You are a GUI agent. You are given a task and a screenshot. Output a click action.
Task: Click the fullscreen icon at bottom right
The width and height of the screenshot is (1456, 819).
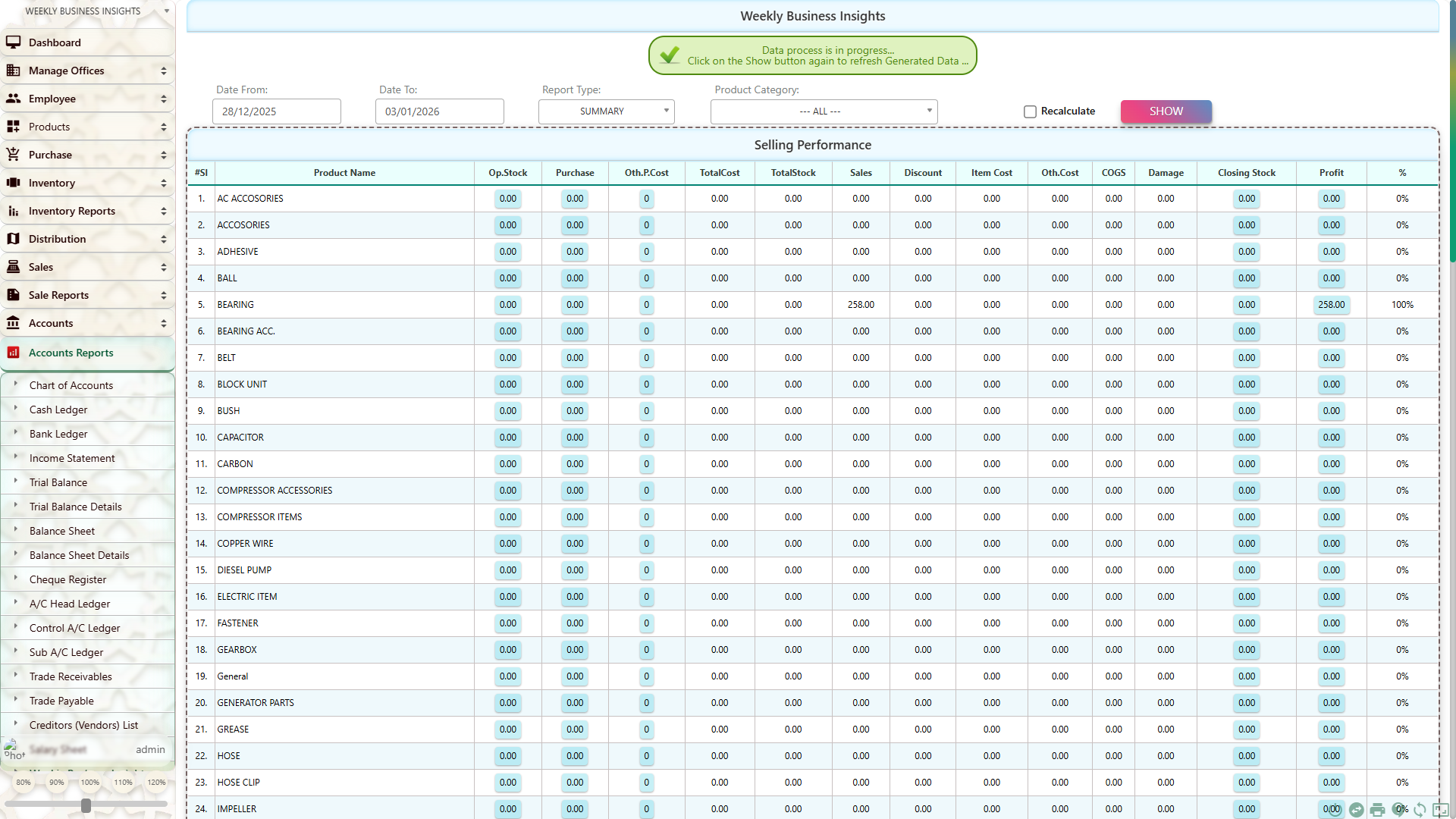tap(1441, 810)
